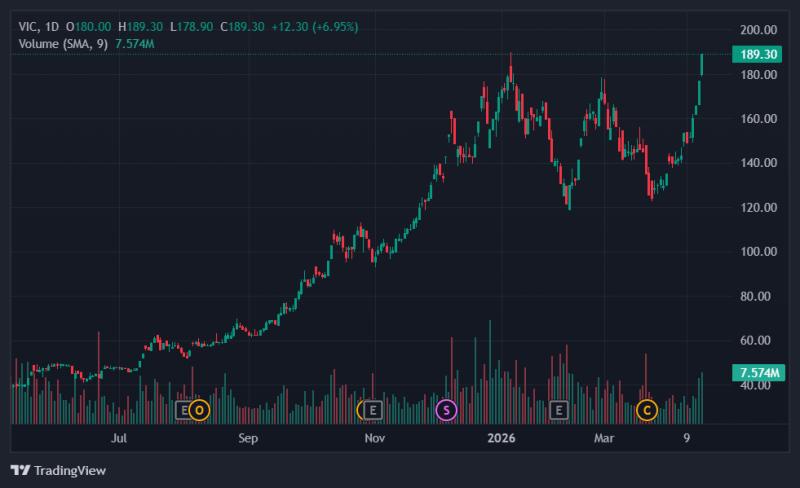Click the 160.00 price axis label
This screenshot has width=800, height=488.
759,118
